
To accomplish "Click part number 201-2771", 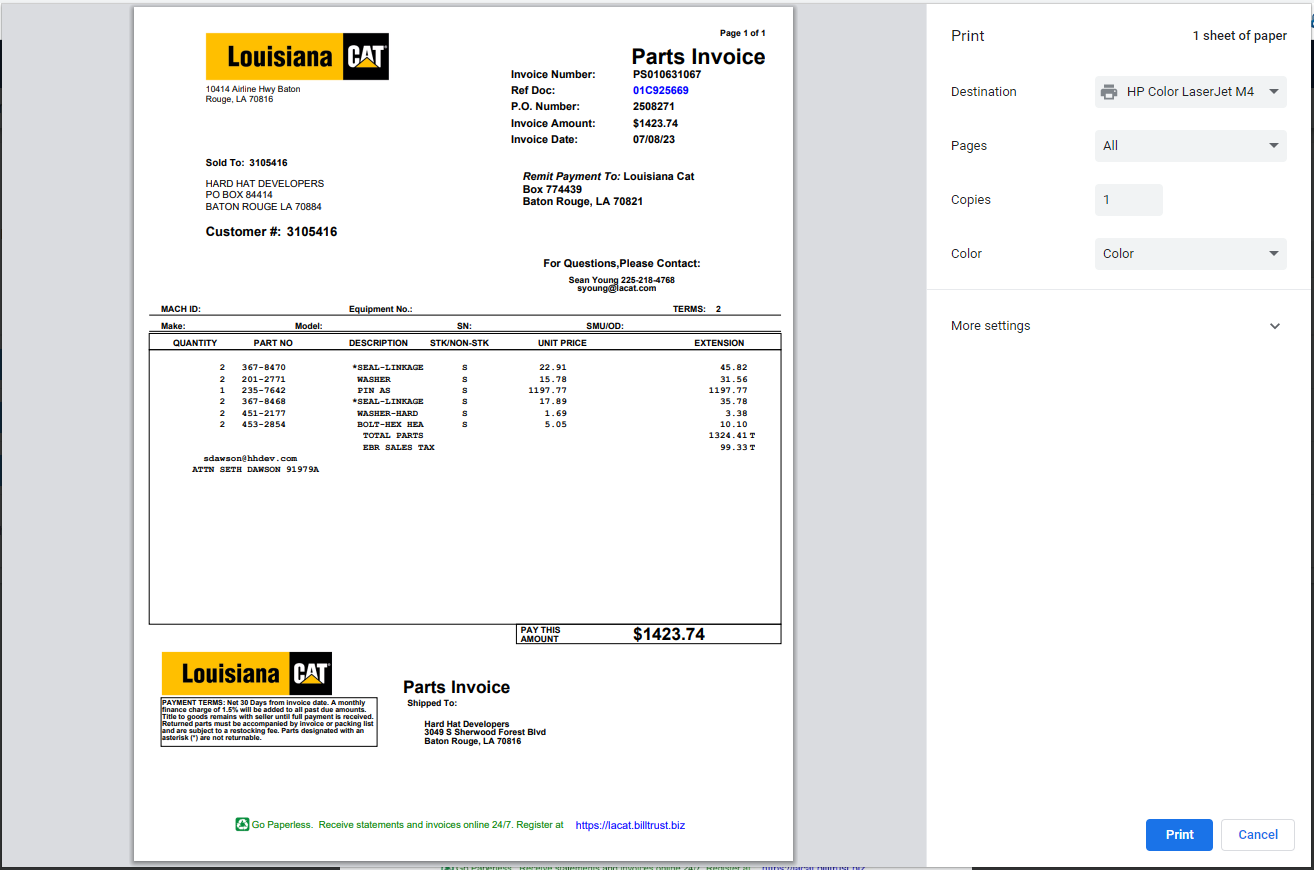I will coord(264,379).
